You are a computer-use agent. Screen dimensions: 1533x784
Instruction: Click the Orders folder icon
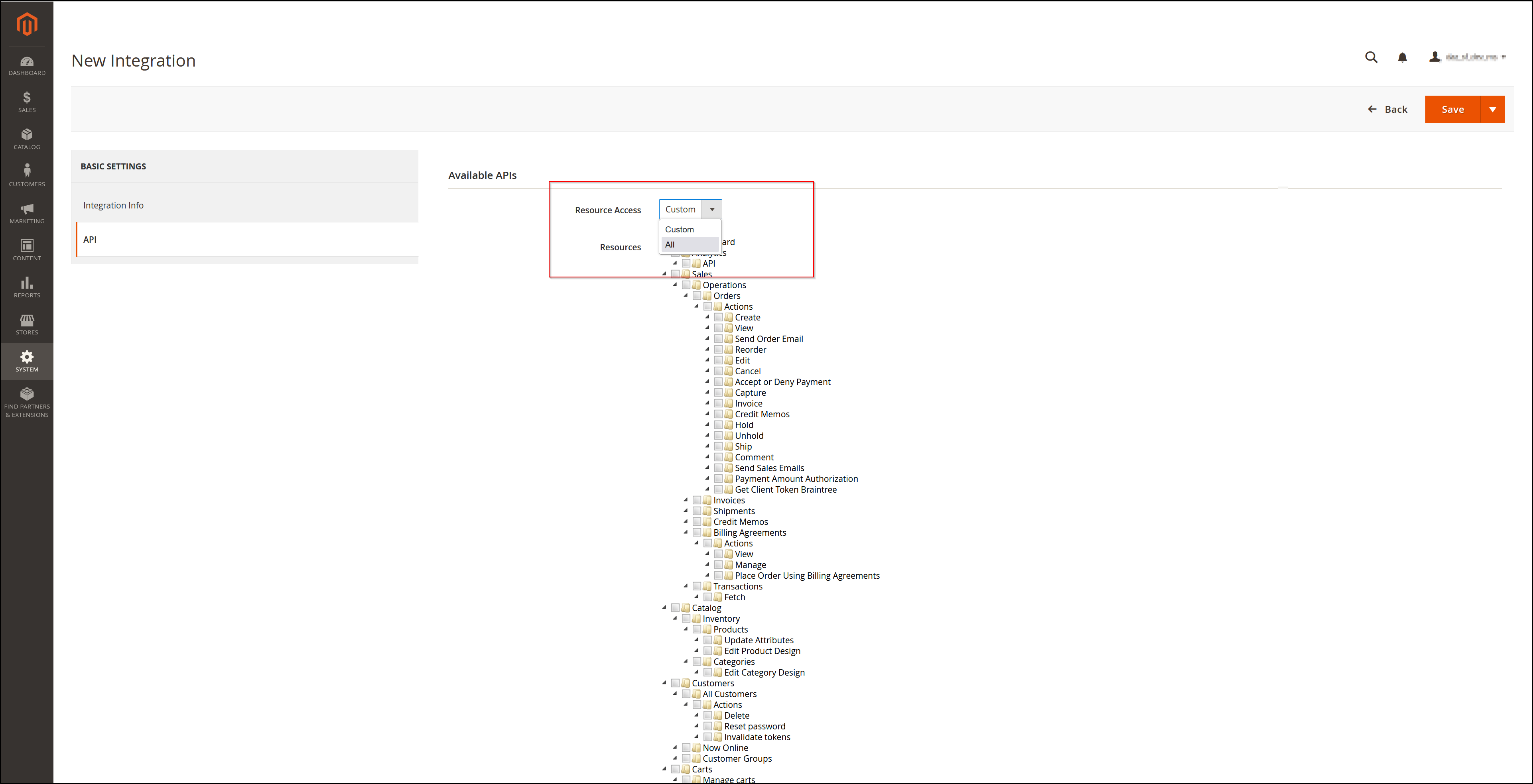(707, 296)
